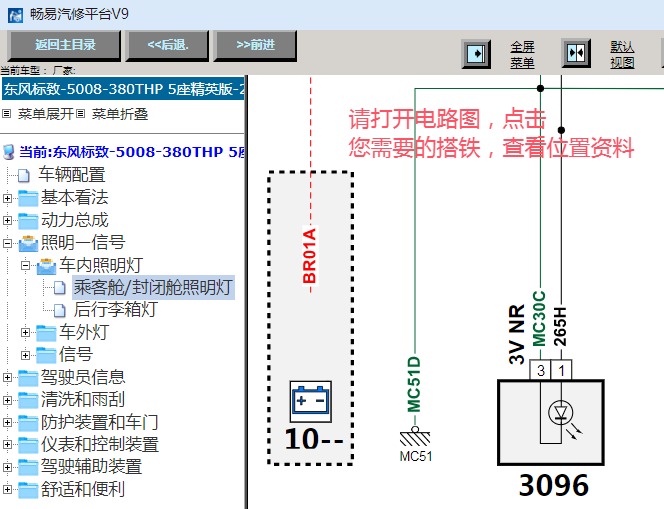Expand the 防护装置和车门 folder
The image size is (664, 509).
coord(7,422)
